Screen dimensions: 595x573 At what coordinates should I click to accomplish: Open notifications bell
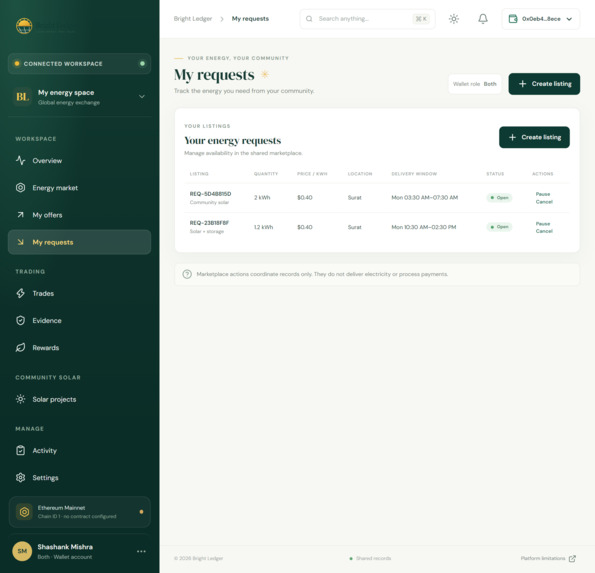[483, 19]
